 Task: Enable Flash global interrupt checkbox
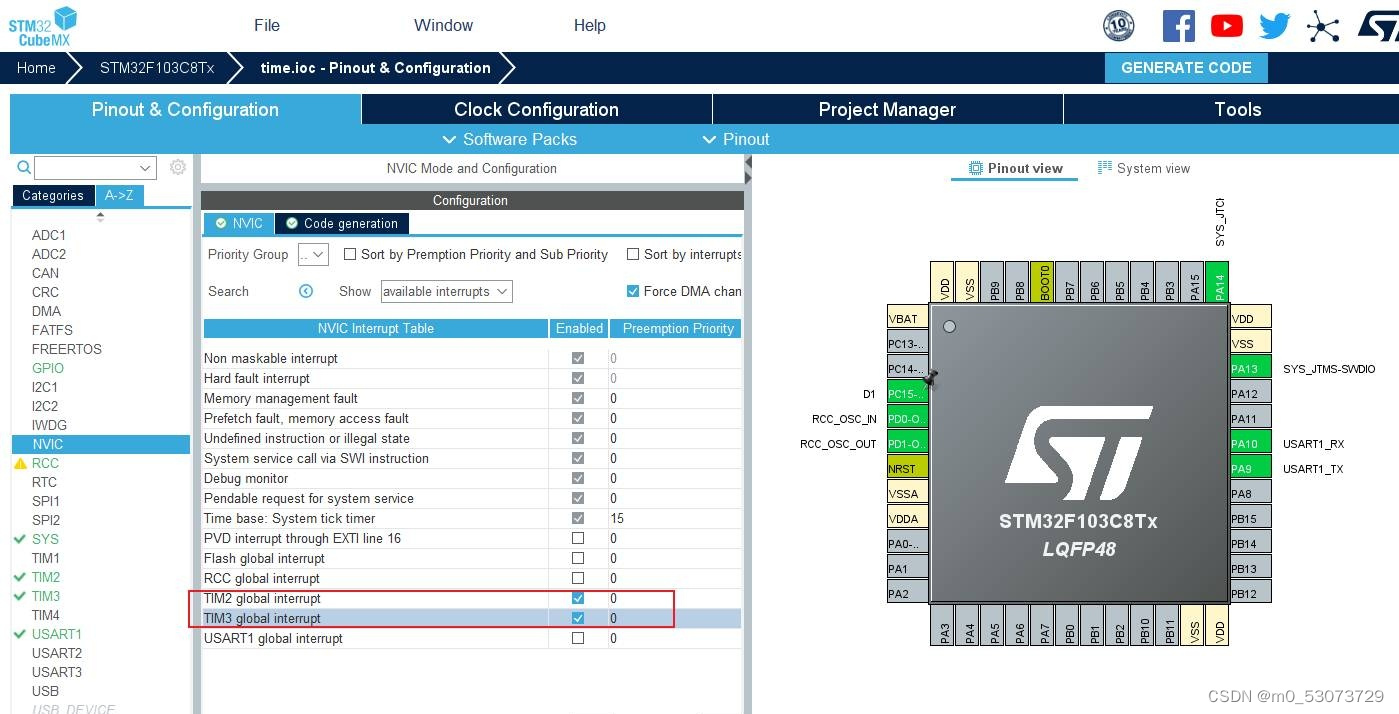[578, 558]
